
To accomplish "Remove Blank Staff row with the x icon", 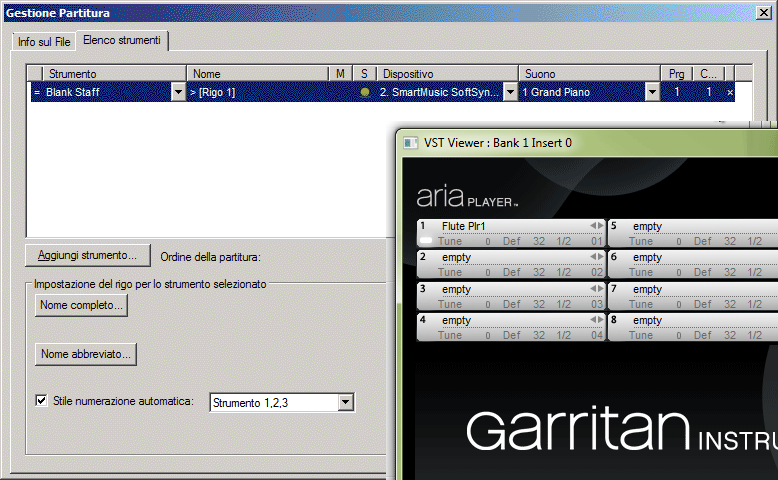I will tap(730, 92).
